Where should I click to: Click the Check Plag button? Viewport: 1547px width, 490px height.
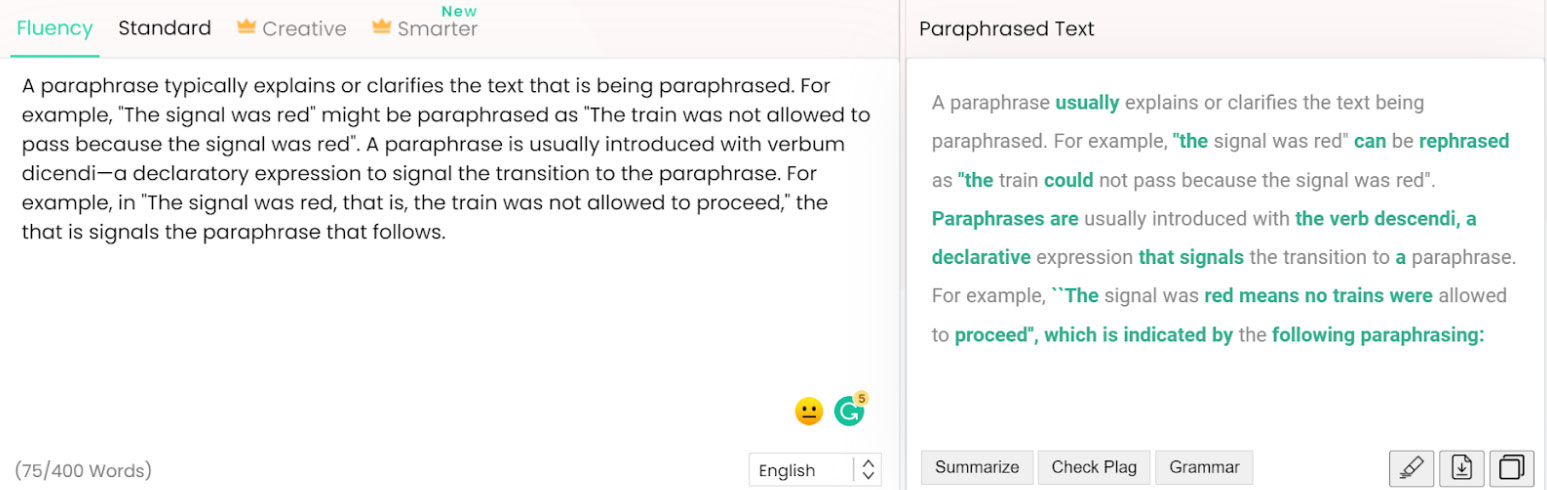(1094, 467)
